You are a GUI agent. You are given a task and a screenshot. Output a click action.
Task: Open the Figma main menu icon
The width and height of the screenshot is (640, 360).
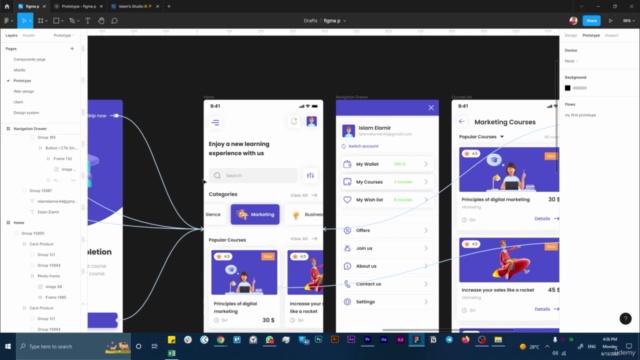(x=7, y=20)
